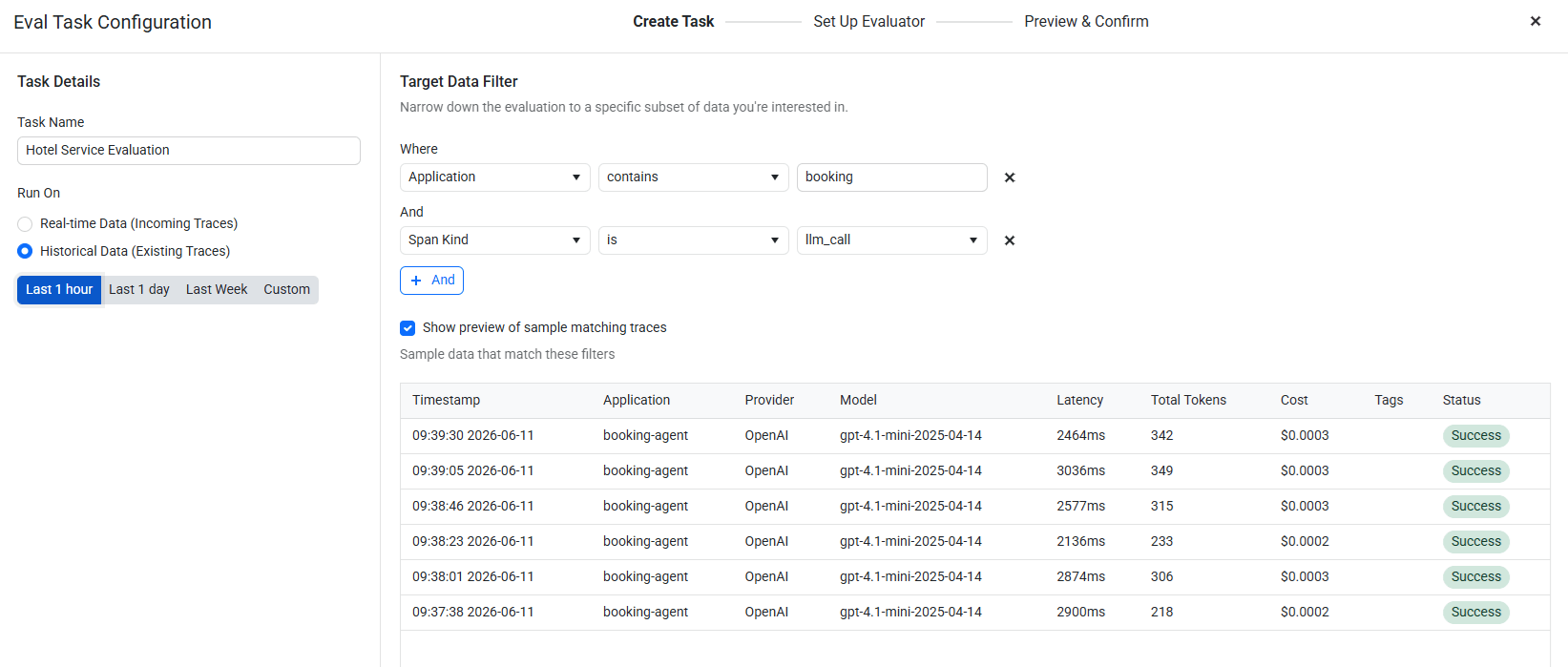Select Real-time Data (Incoming Traces) radio
The height and width of the screenshot is (667, 1568).
click(x=25, y=224)
